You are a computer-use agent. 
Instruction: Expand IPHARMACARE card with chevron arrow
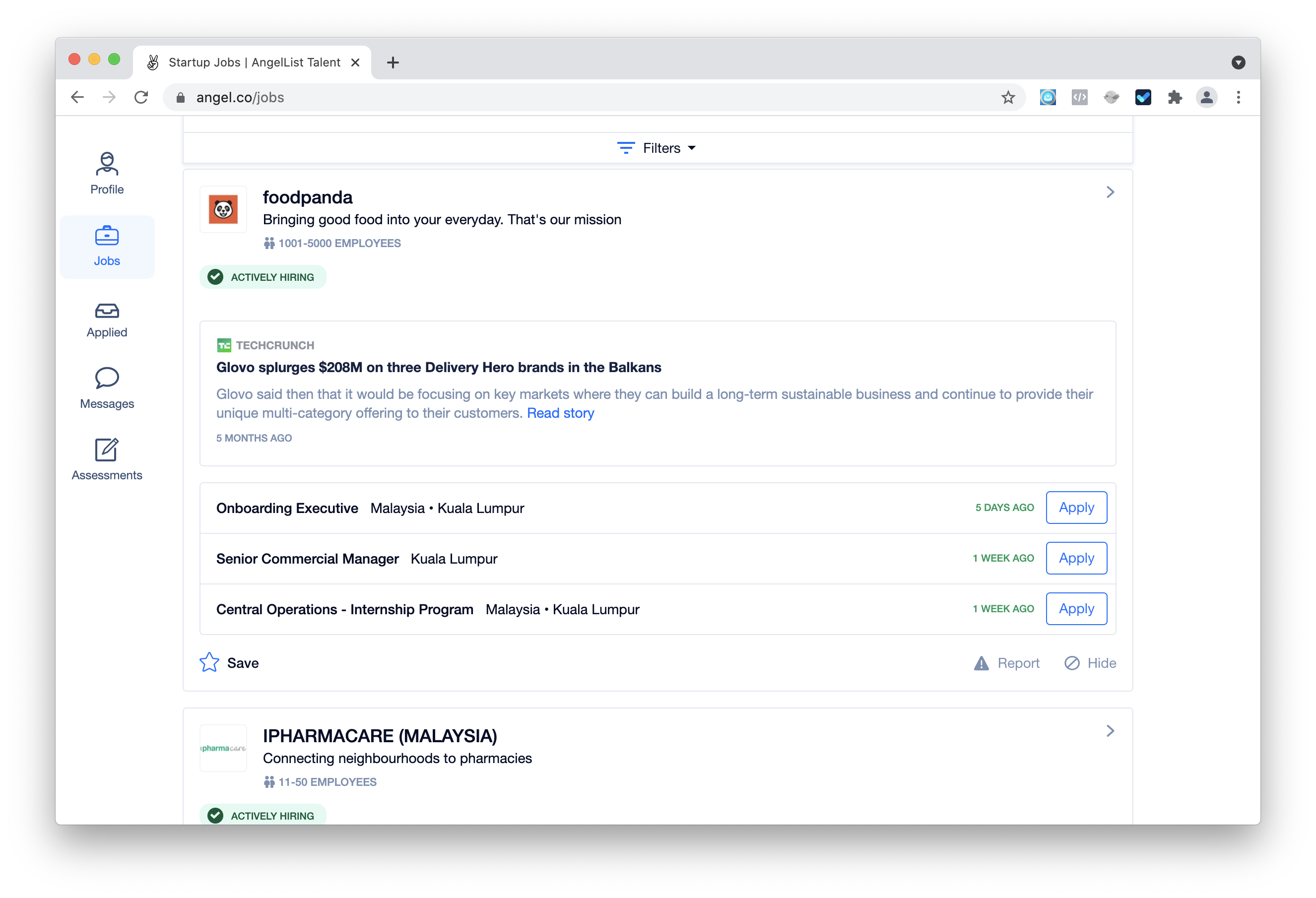tap(1110, 731)
